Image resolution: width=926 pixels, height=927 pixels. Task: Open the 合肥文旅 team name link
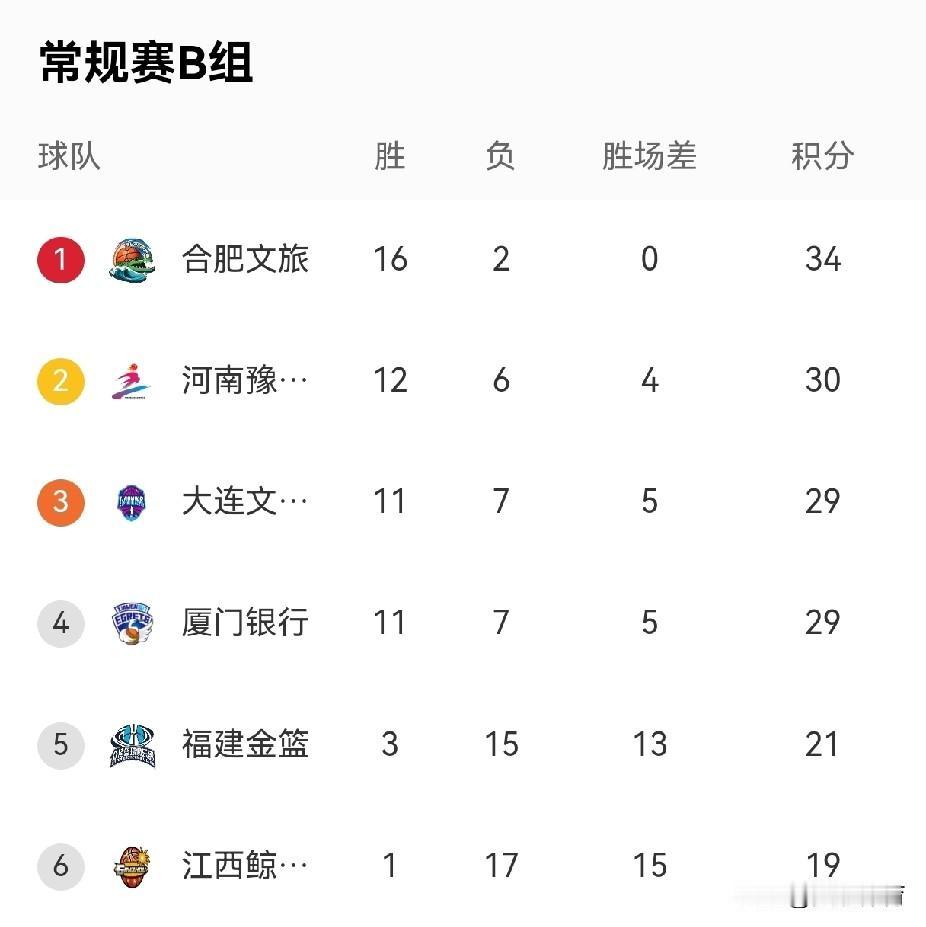coord(246,260)
